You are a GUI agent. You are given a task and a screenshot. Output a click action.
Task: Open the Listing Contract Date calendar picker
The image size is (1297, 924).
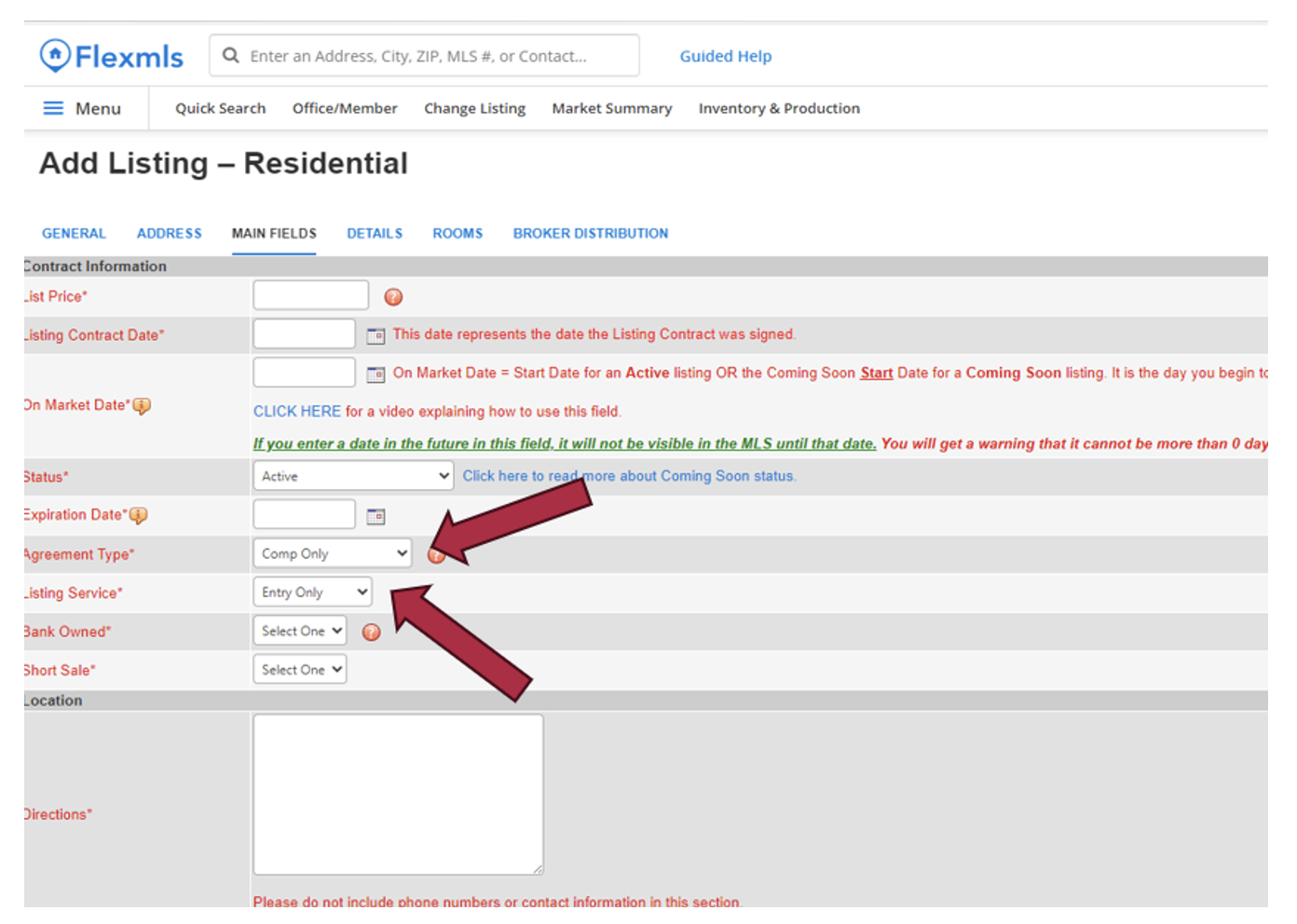[x=375, y=335]
